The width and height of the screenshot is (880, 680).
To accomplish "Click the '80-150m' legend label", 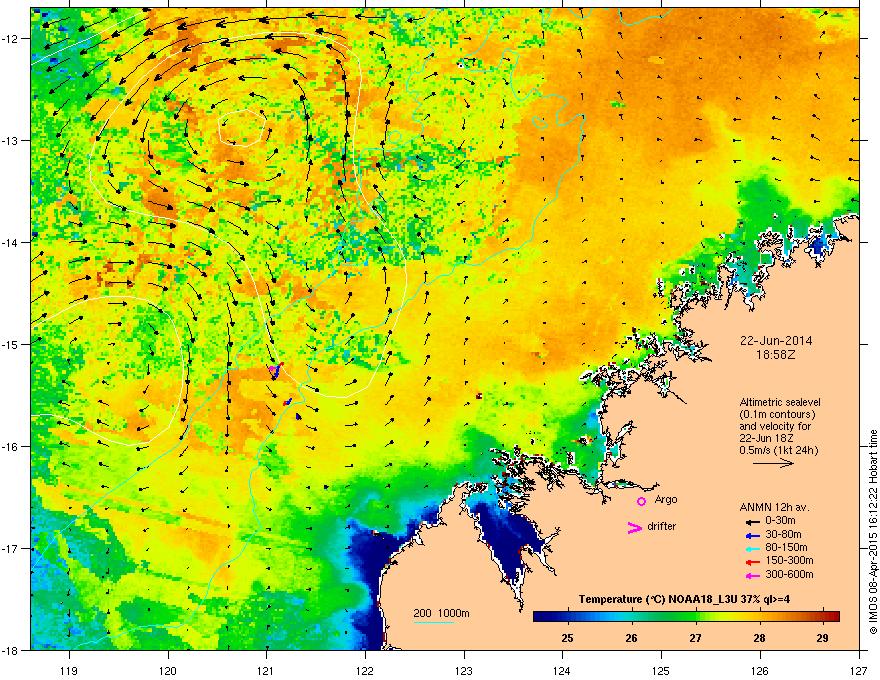I will [786, 548].
